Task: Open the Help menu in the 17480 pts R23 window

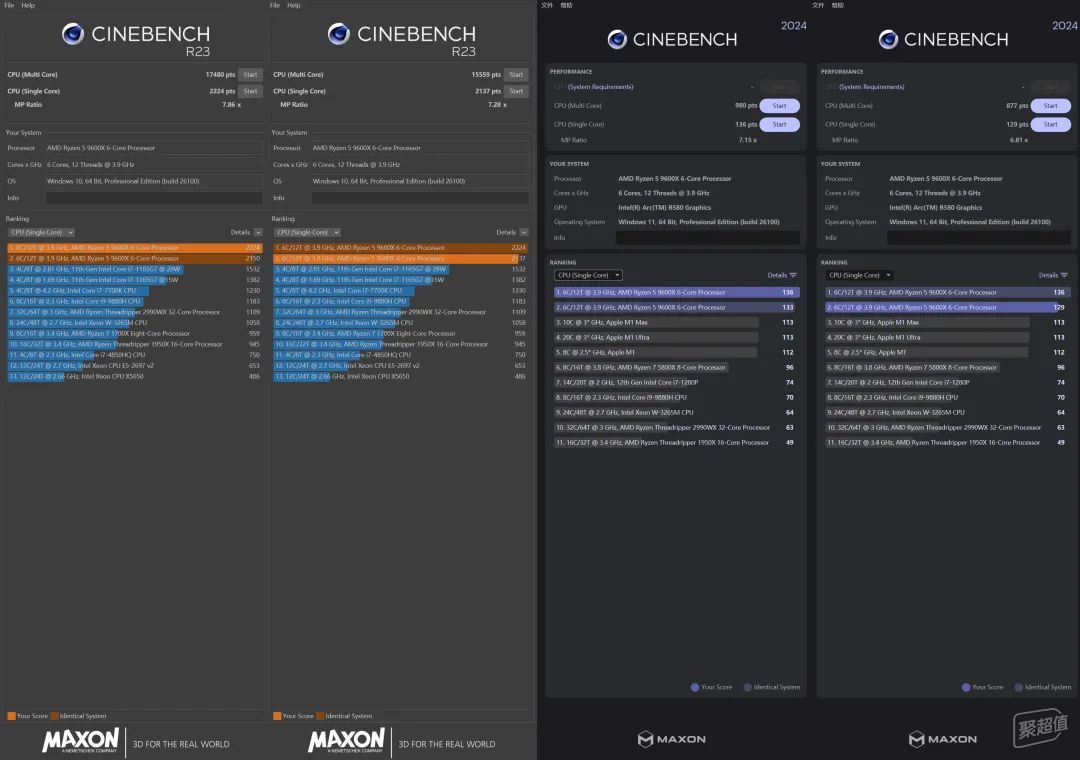Action: (x=28, y=5)
